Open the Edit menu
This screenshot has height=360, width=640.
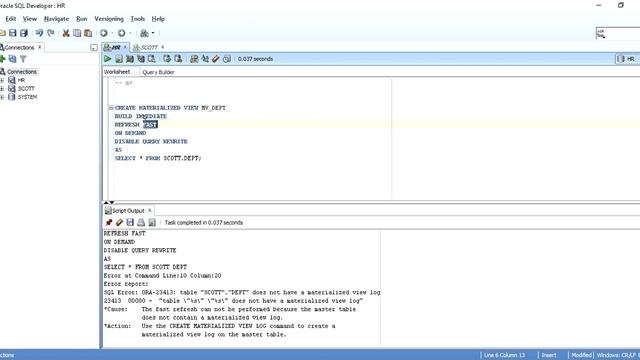pyautogui.click(x=11, y=19)
